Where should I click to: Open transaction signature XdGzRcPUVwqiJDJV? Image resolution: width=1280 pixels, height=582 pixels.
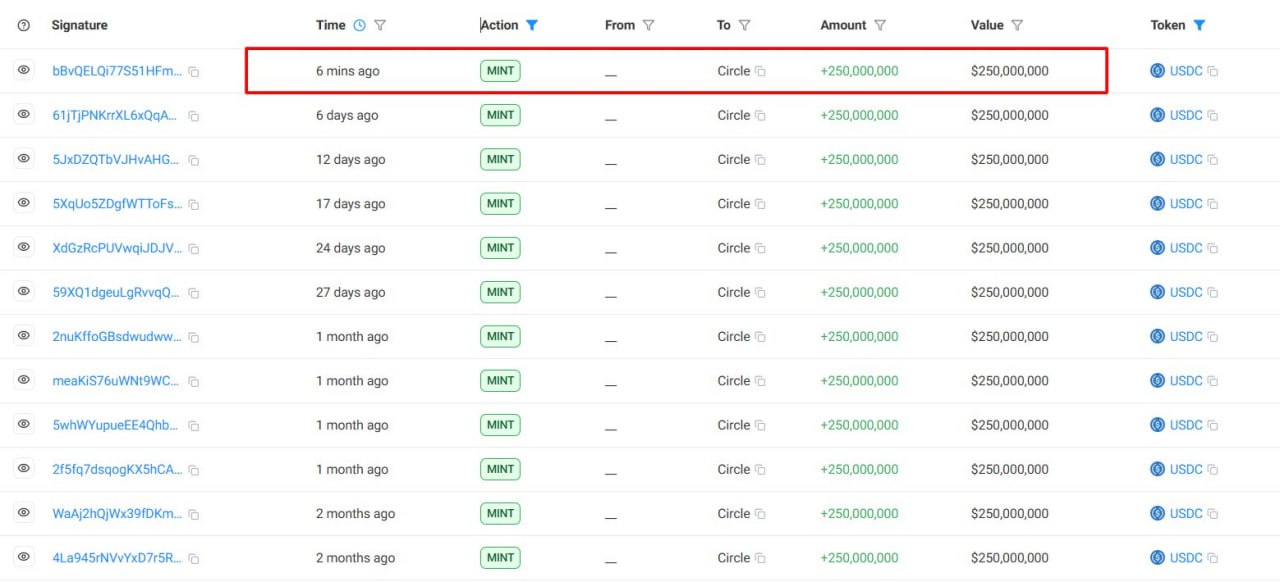pos(117,248)
